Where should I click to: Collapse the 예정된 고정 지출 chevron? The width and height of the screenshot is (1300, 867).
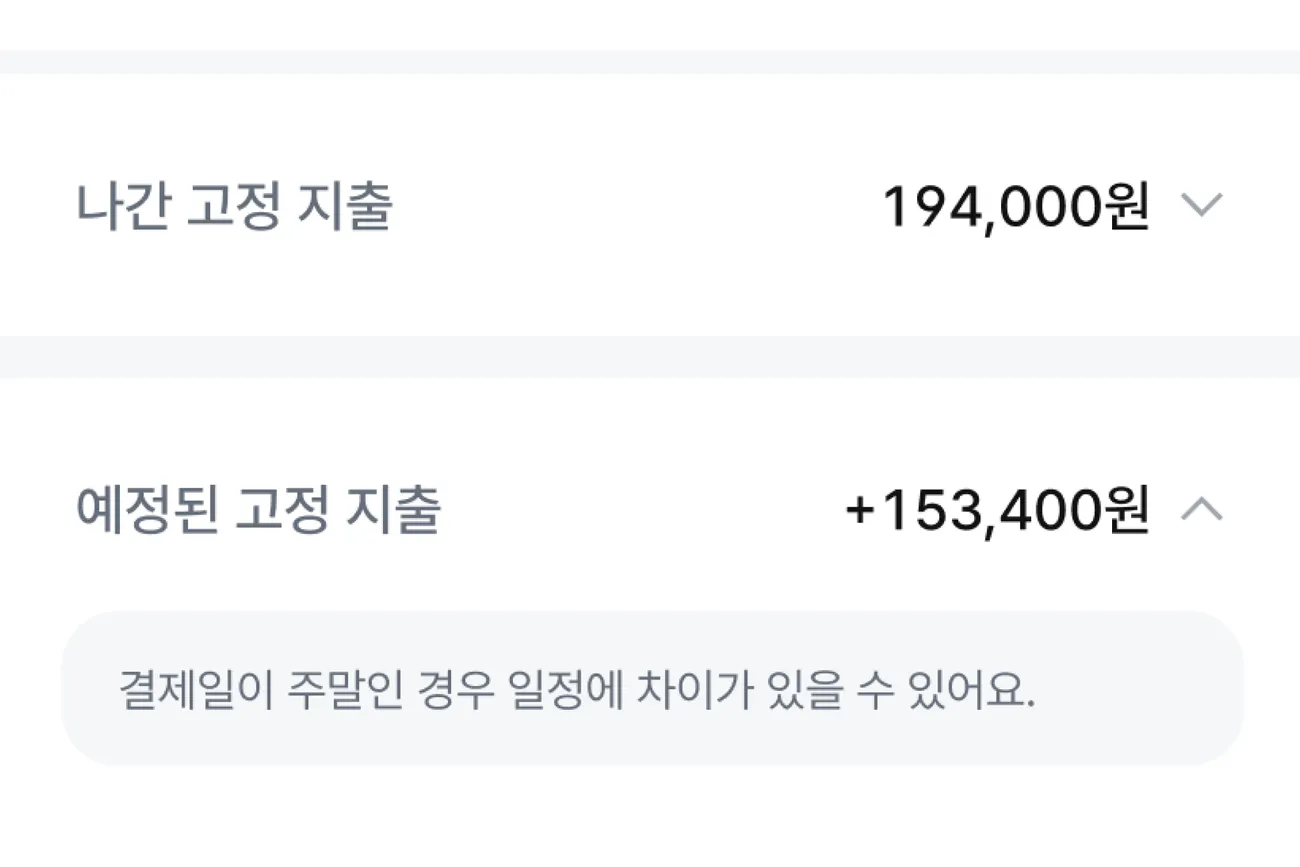[1201, 510]
